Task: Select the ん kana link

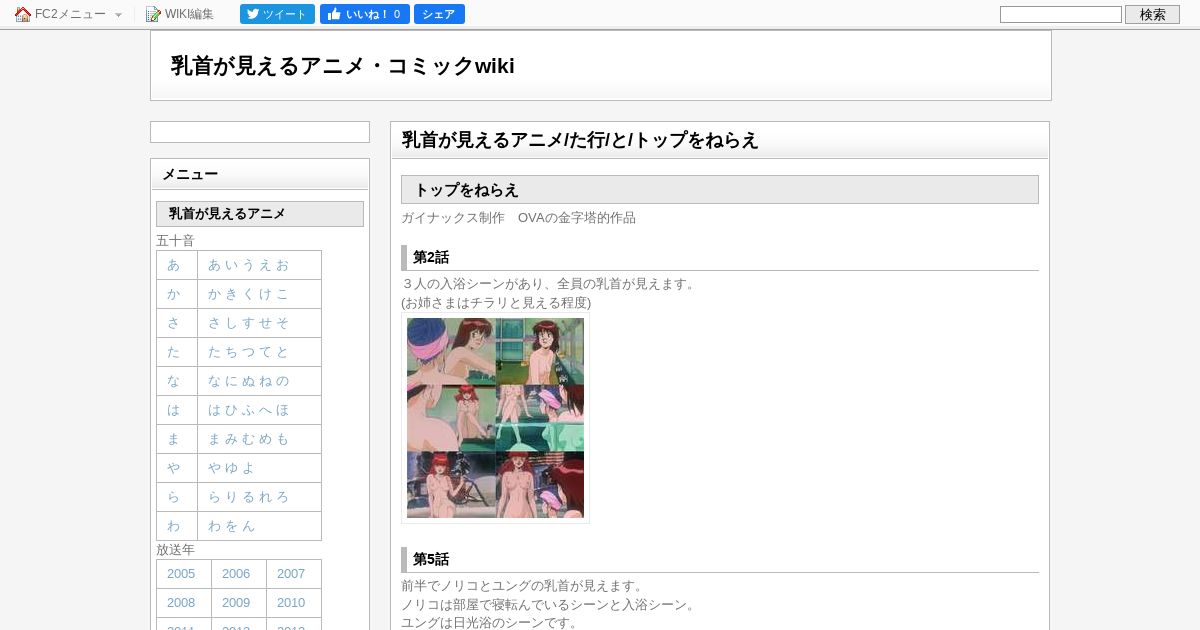Action: click(248, 526)
